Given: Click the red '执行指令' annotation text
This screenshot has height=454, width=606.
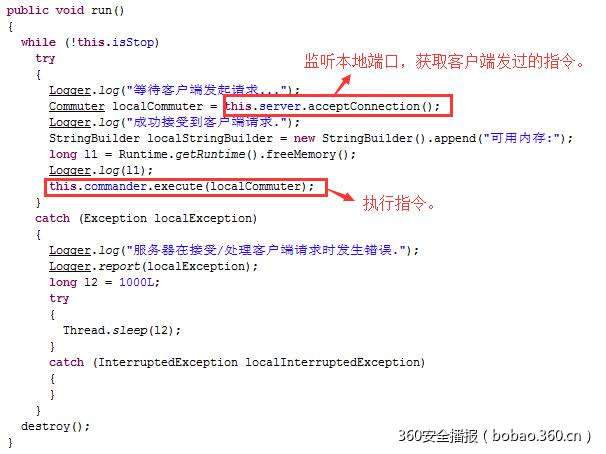Looking at the screenshot, I should click(x=399, y=203).
